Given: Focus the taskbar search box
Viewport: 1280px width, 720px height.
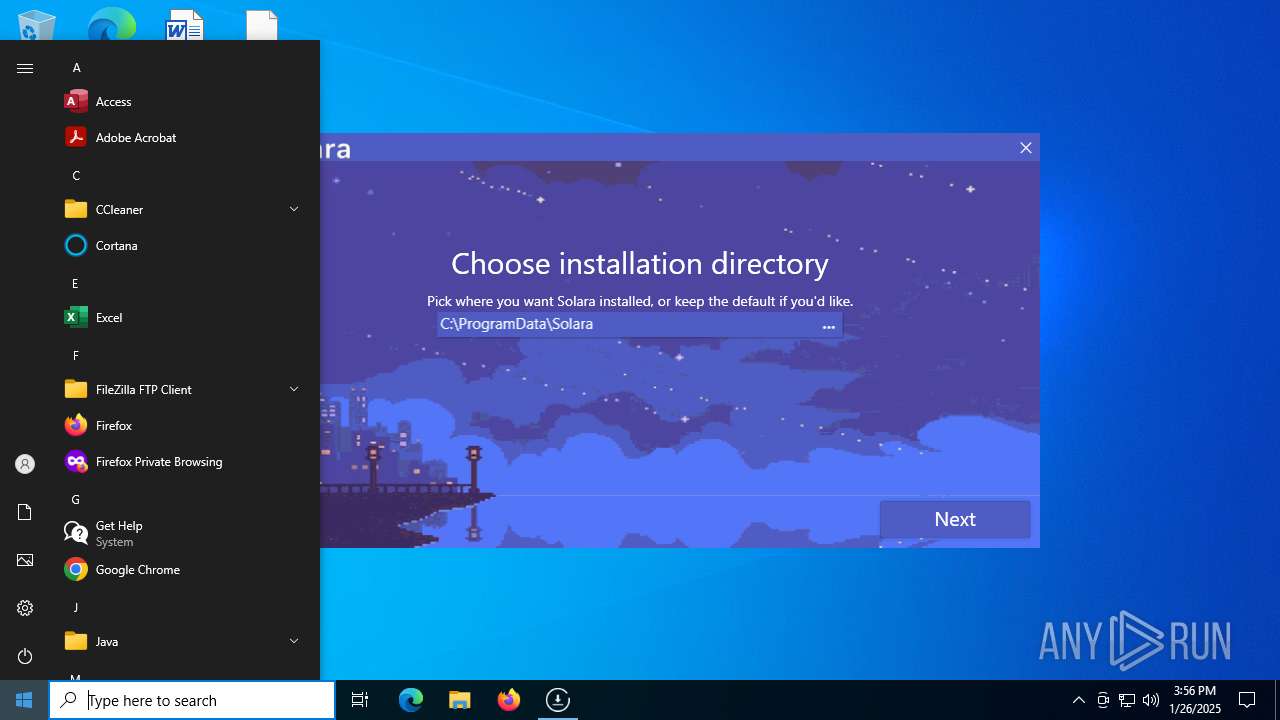Looking at the screenshot, I should (192, 700).
